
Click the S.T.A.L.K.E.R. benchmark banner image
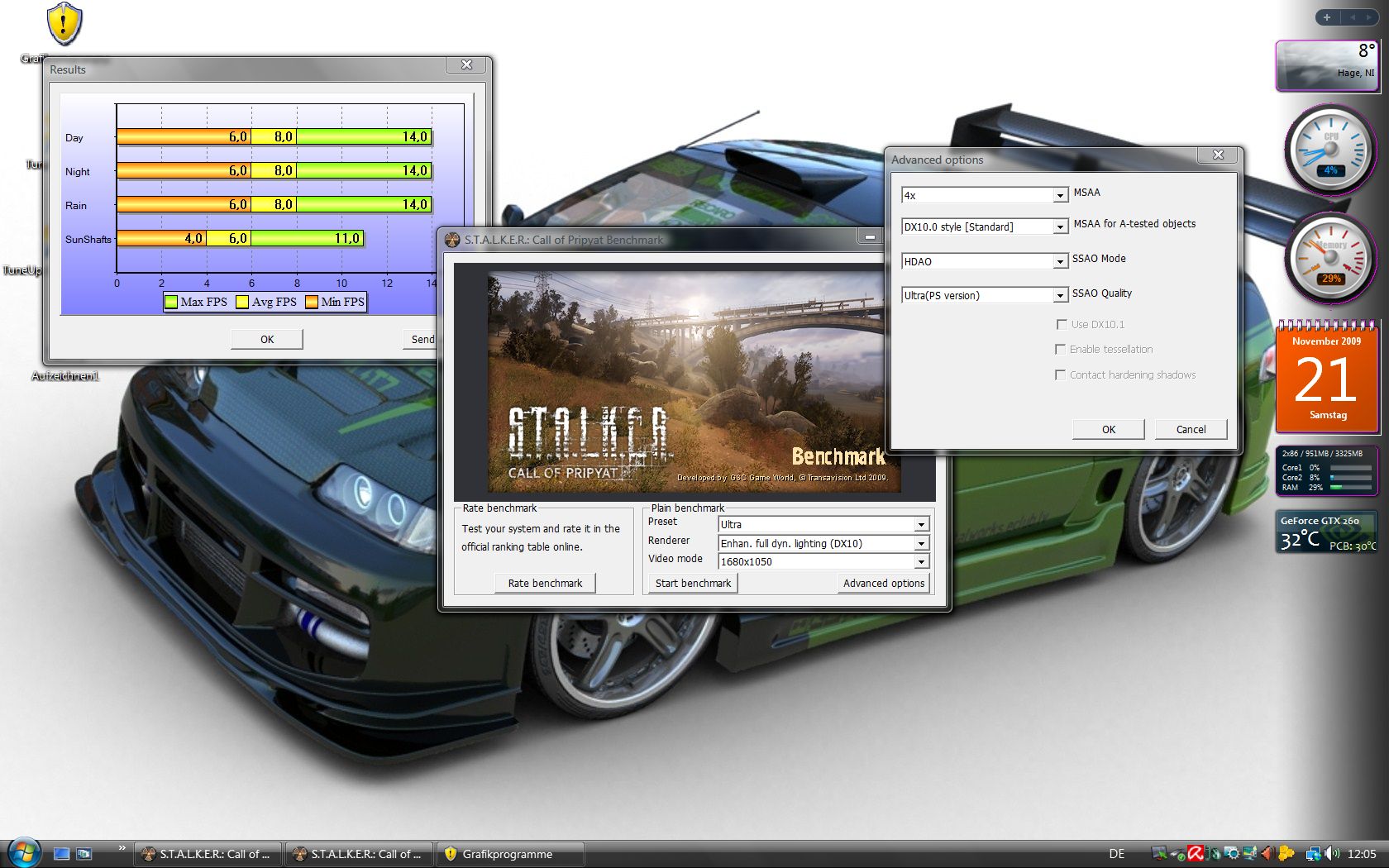[x=694, y=382]
